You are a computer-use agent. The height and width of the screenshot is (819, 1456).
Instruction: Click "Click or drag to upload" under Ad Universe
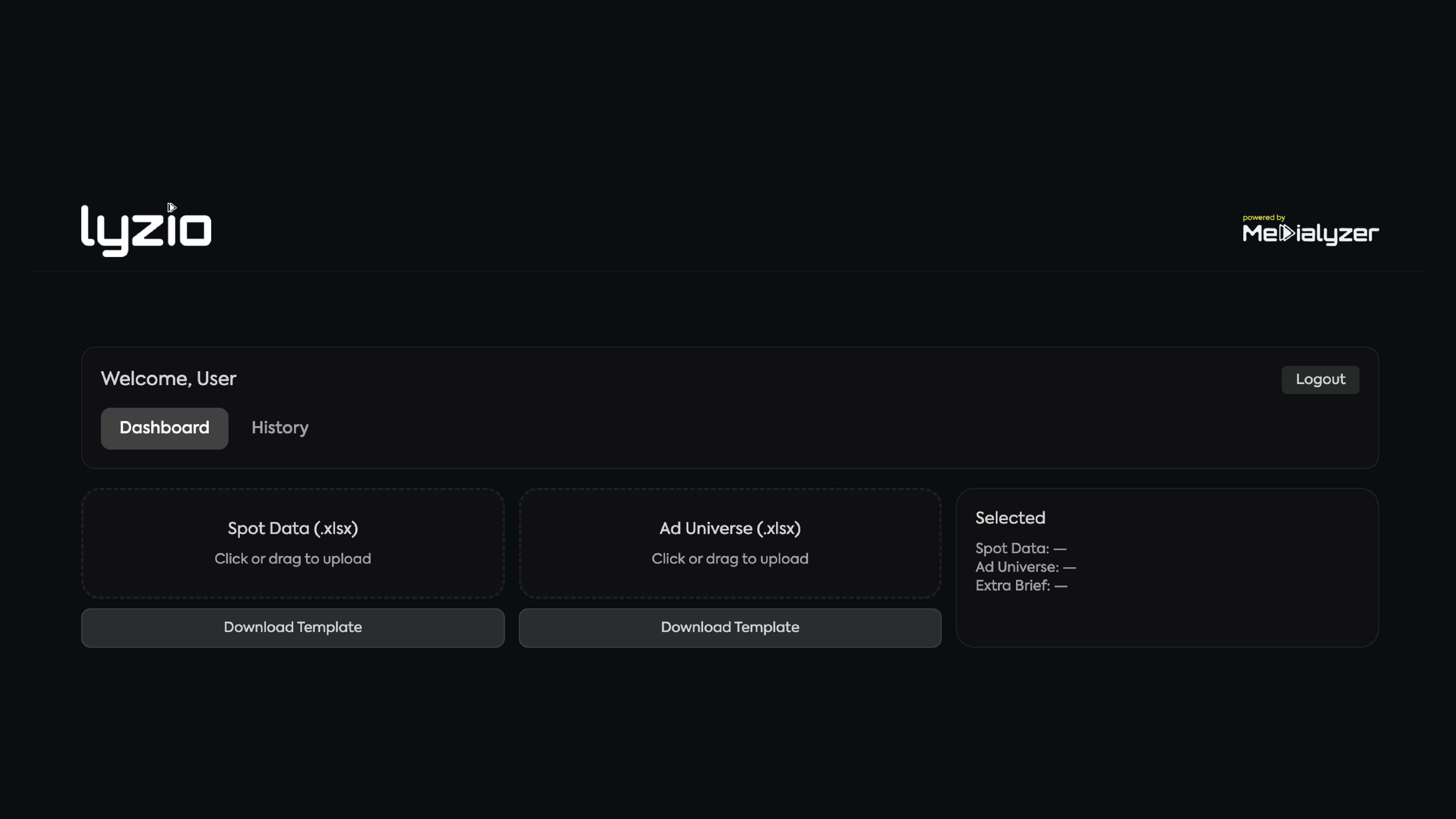pos(730,559)
